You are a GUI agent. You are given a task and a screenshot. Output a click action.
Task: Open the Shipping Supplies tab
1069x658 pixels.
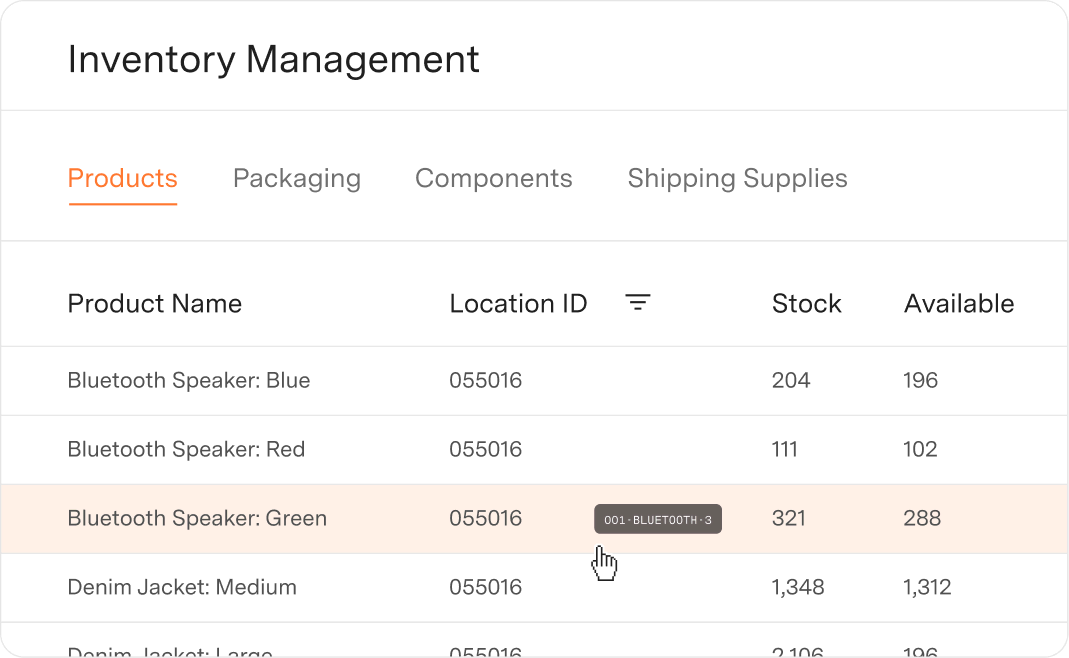pos(737,178)
